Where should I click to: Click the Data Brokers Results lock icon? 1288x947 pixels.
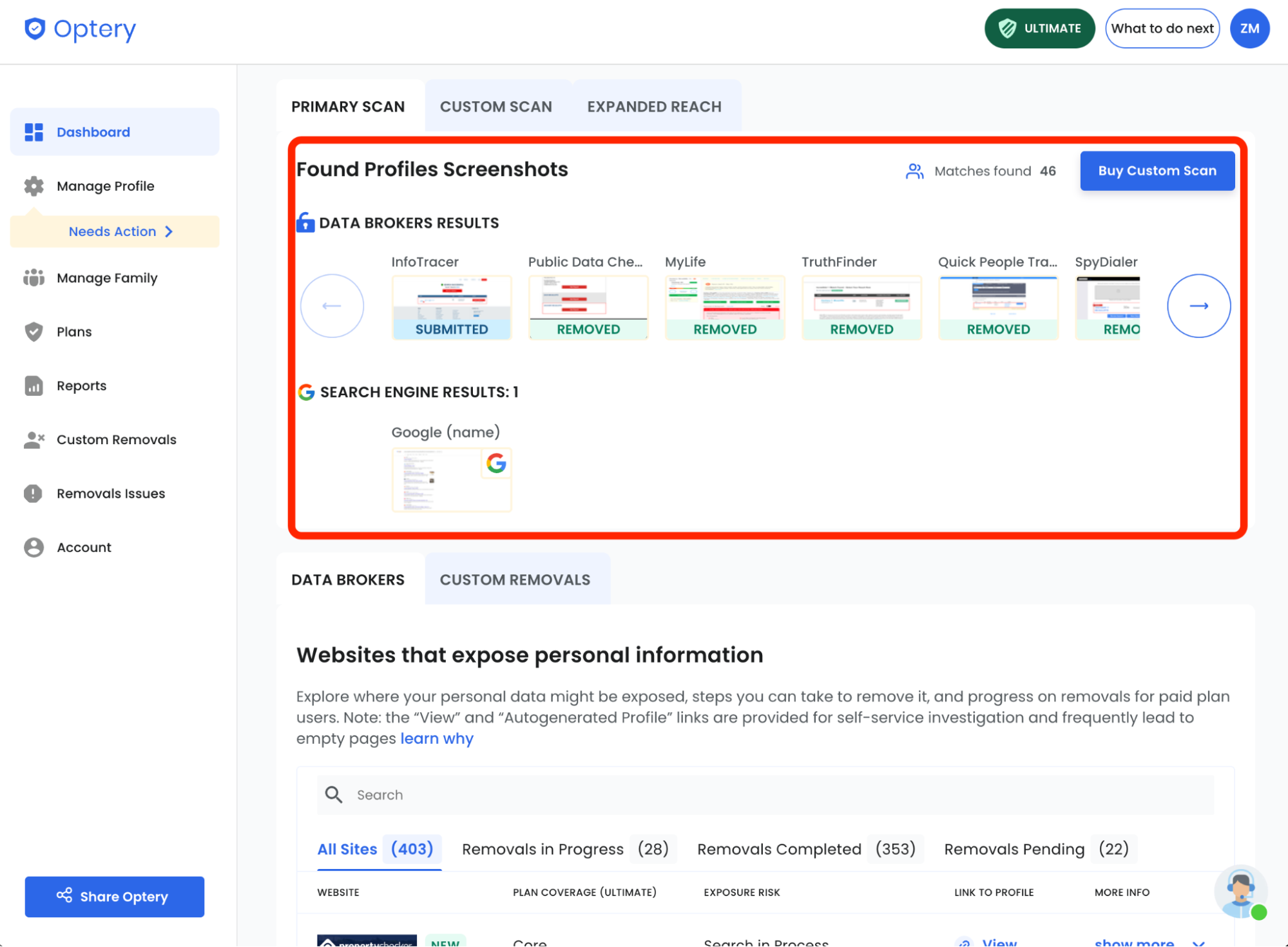tap(305, 222)
